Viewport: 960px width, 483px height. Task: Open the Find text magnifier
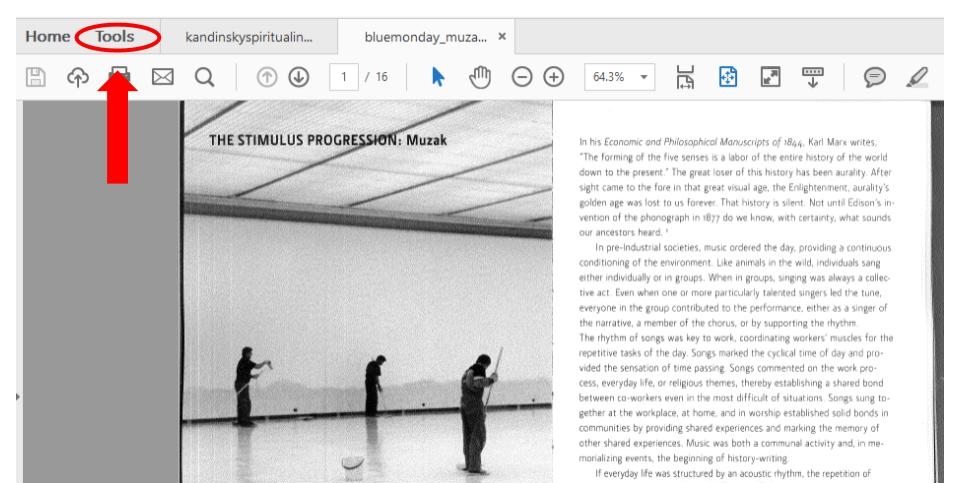(204, 77)
